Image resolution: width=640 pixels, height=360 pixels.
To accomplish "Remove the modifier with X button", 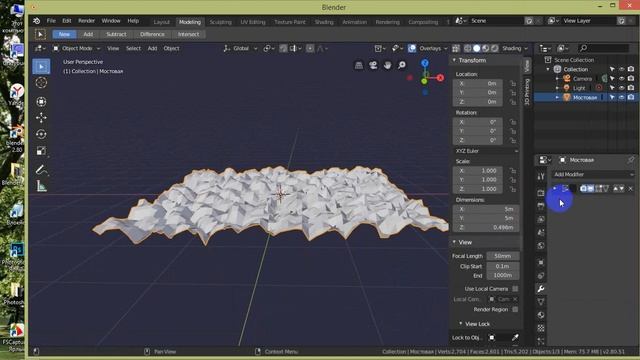I will (631, 189).
